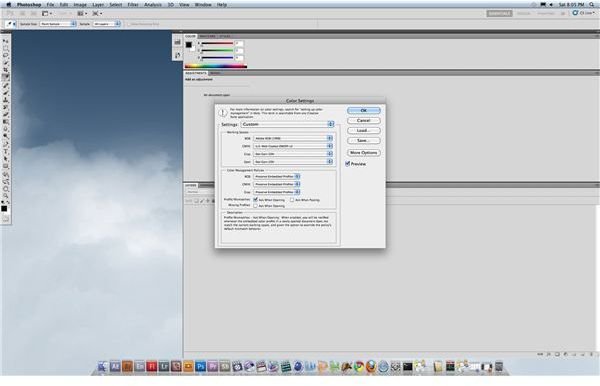Click Cancel in Color Settings
Viewport: 600px width, 386px height.
pyautogui.click(x=364, y=121)
